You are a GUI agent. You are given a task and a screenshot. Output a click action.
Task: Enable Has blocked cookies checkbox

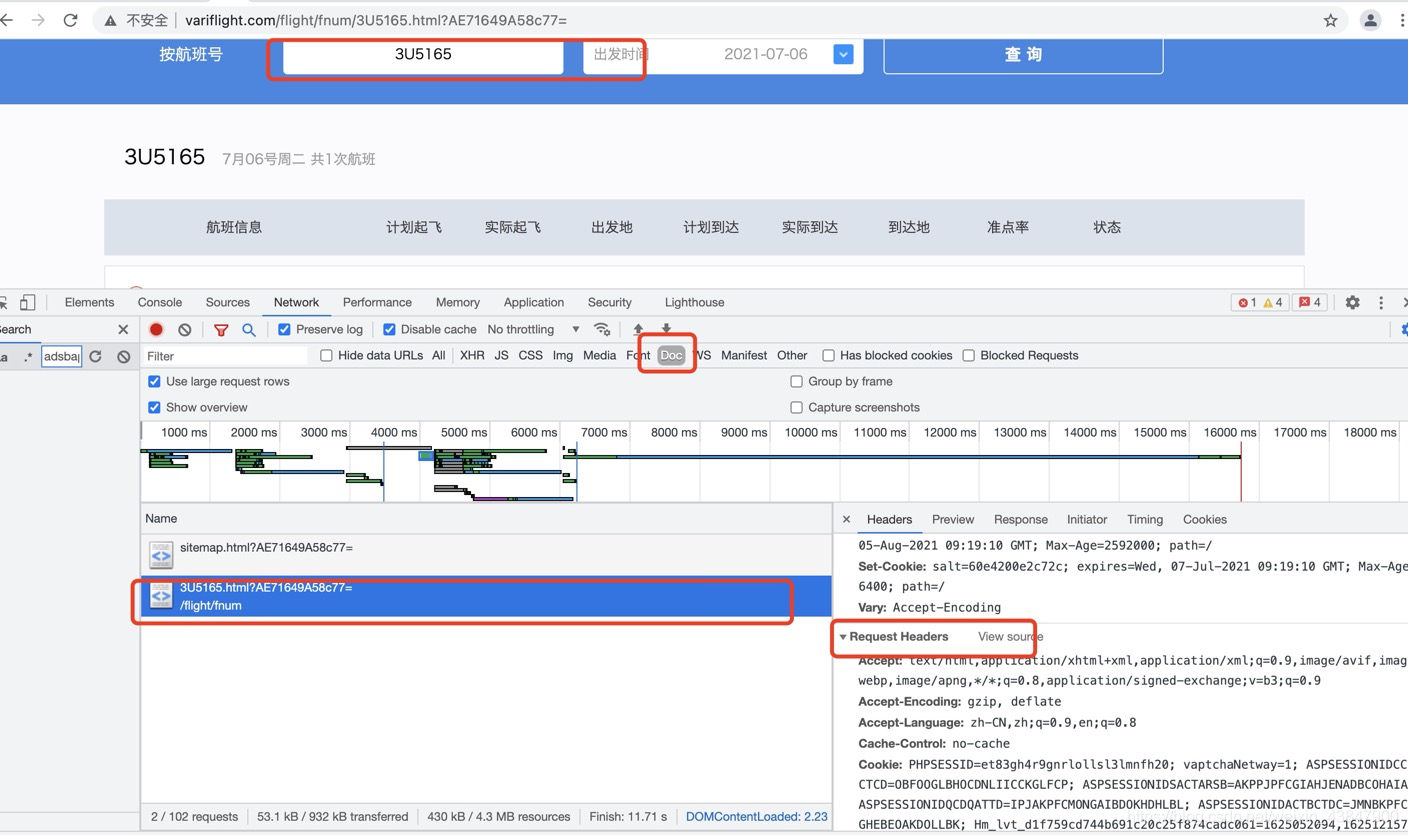828,355
